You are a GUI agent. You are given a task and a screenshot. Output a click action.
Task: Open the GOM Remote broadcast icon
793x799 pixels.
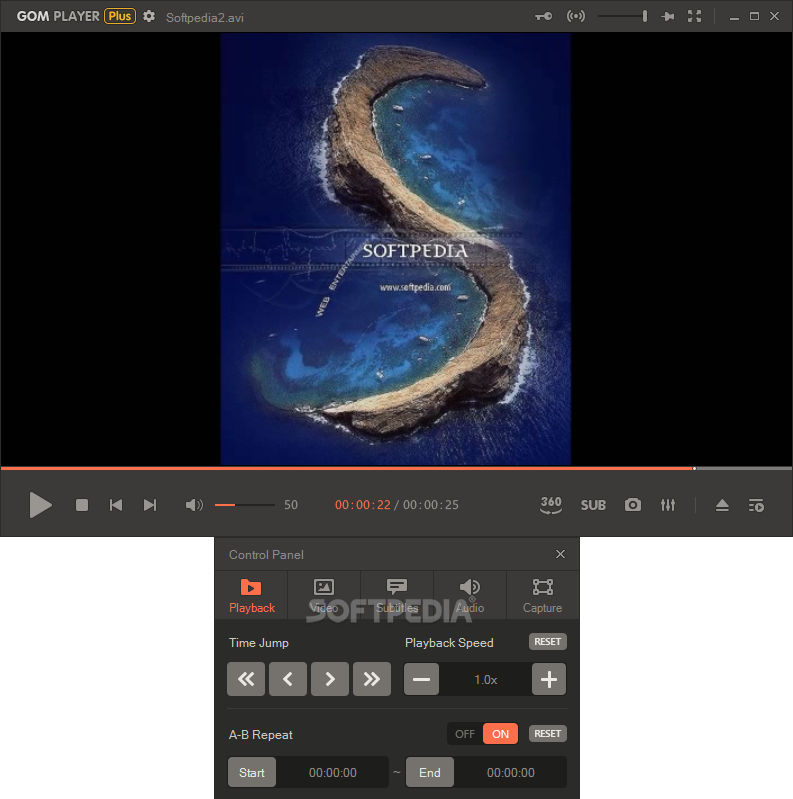pyautogui.click(x=576, y=16)
